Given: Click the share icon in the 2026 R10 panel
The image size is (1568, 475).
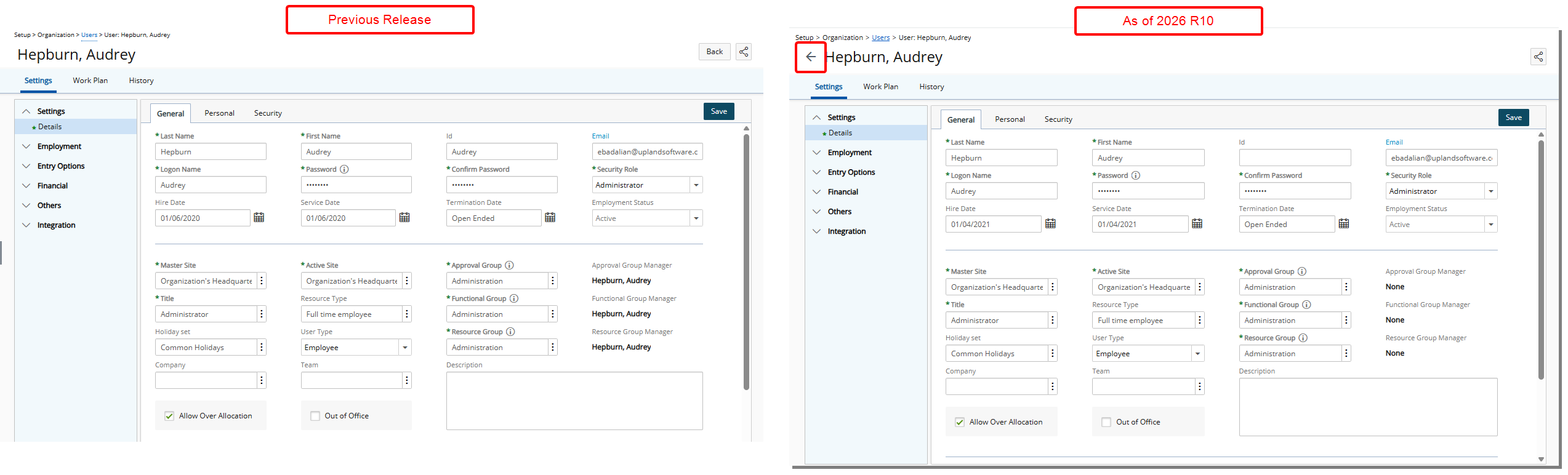Looking at the screenshot, I should click(1538, 57).
